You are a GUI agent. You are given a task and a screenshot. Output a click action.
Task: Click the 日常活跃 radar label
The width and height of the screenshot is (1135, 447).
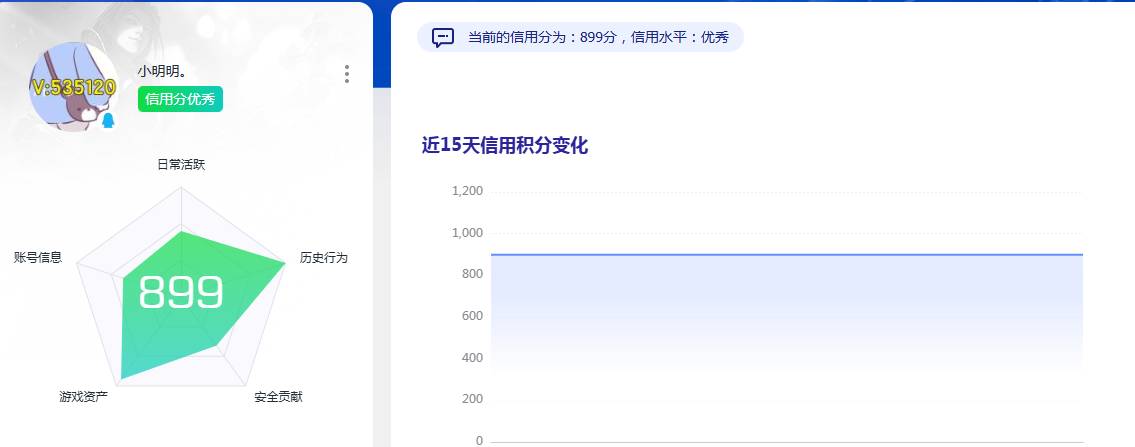tap(181, 164)
